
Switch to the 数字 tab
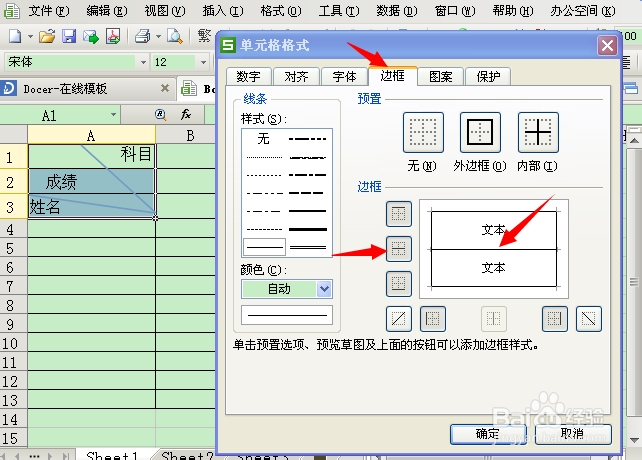point(248,76)
